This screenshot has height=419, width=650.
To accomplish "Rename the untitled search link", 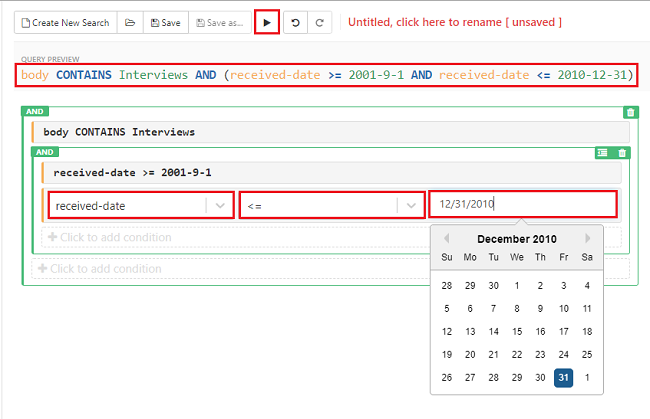I will 455,22.
